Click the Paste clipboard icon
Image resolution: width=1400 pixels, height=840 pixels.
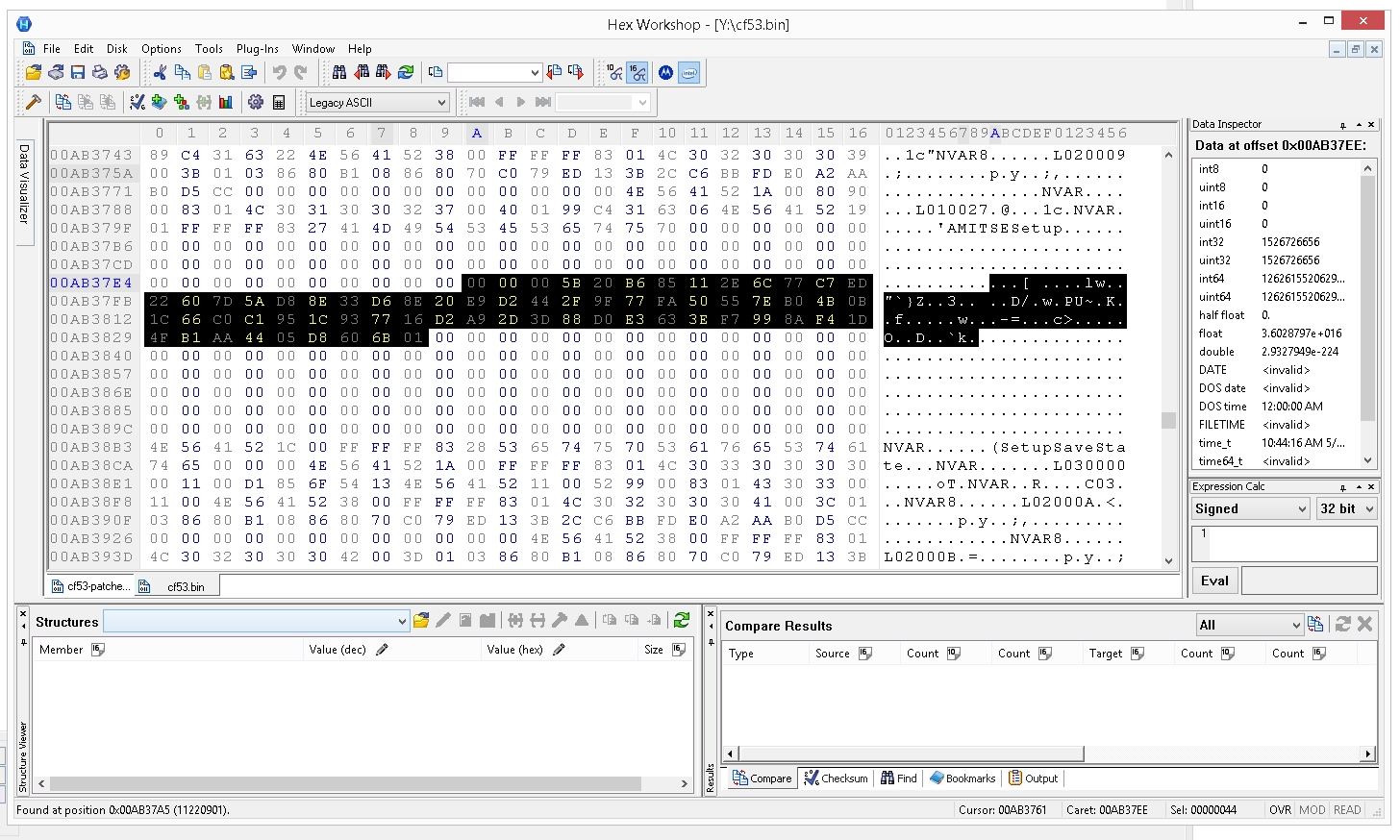(204, 72)
